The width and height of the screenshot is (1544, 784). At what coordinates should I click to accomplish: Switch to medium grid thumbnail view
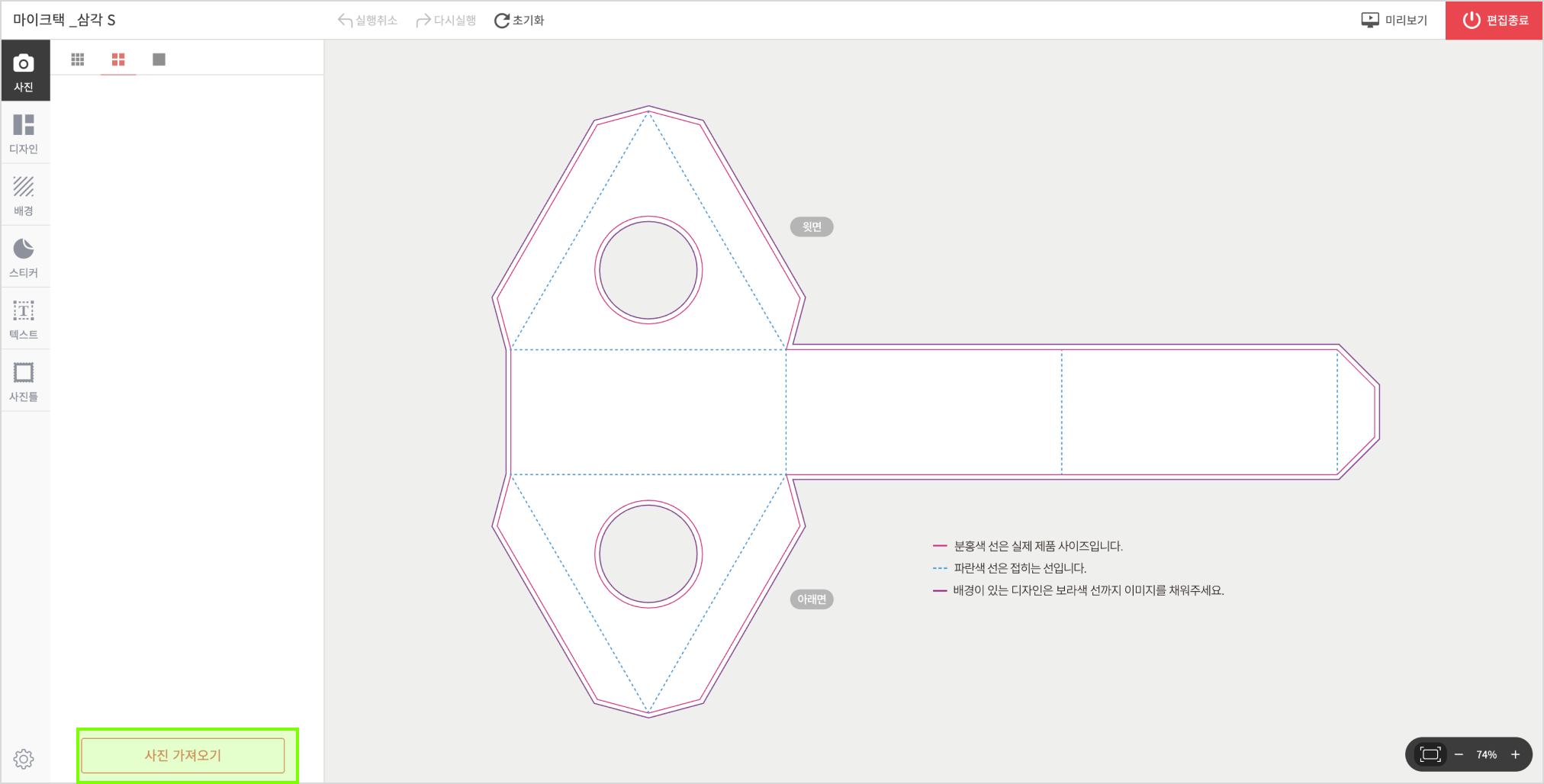118,59
